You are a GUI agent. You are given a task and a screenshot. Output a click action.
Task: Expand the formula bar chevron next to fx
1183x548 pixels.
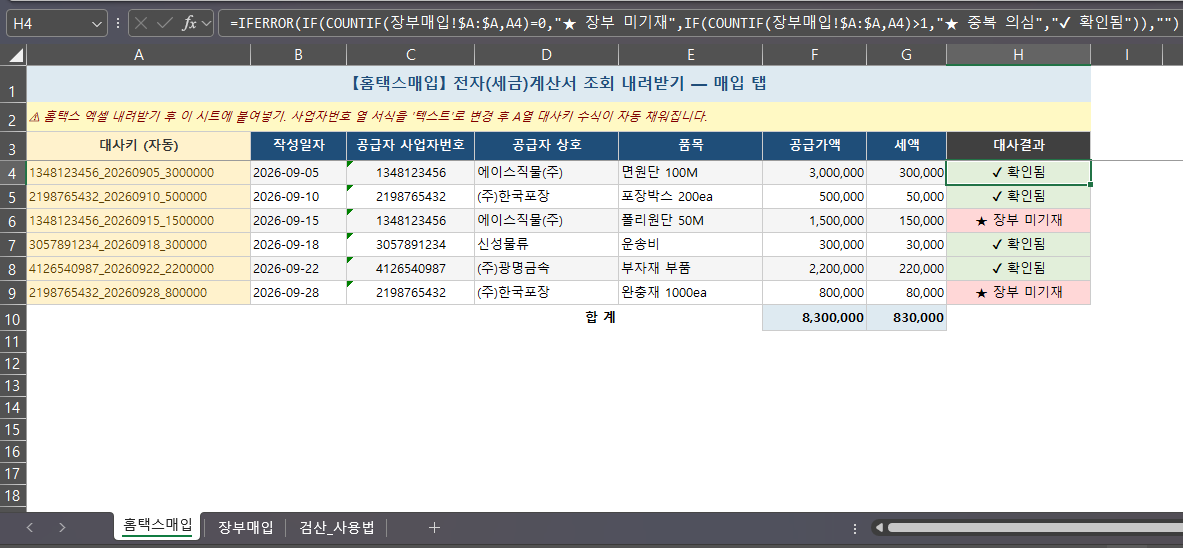[x=206, y=23]
